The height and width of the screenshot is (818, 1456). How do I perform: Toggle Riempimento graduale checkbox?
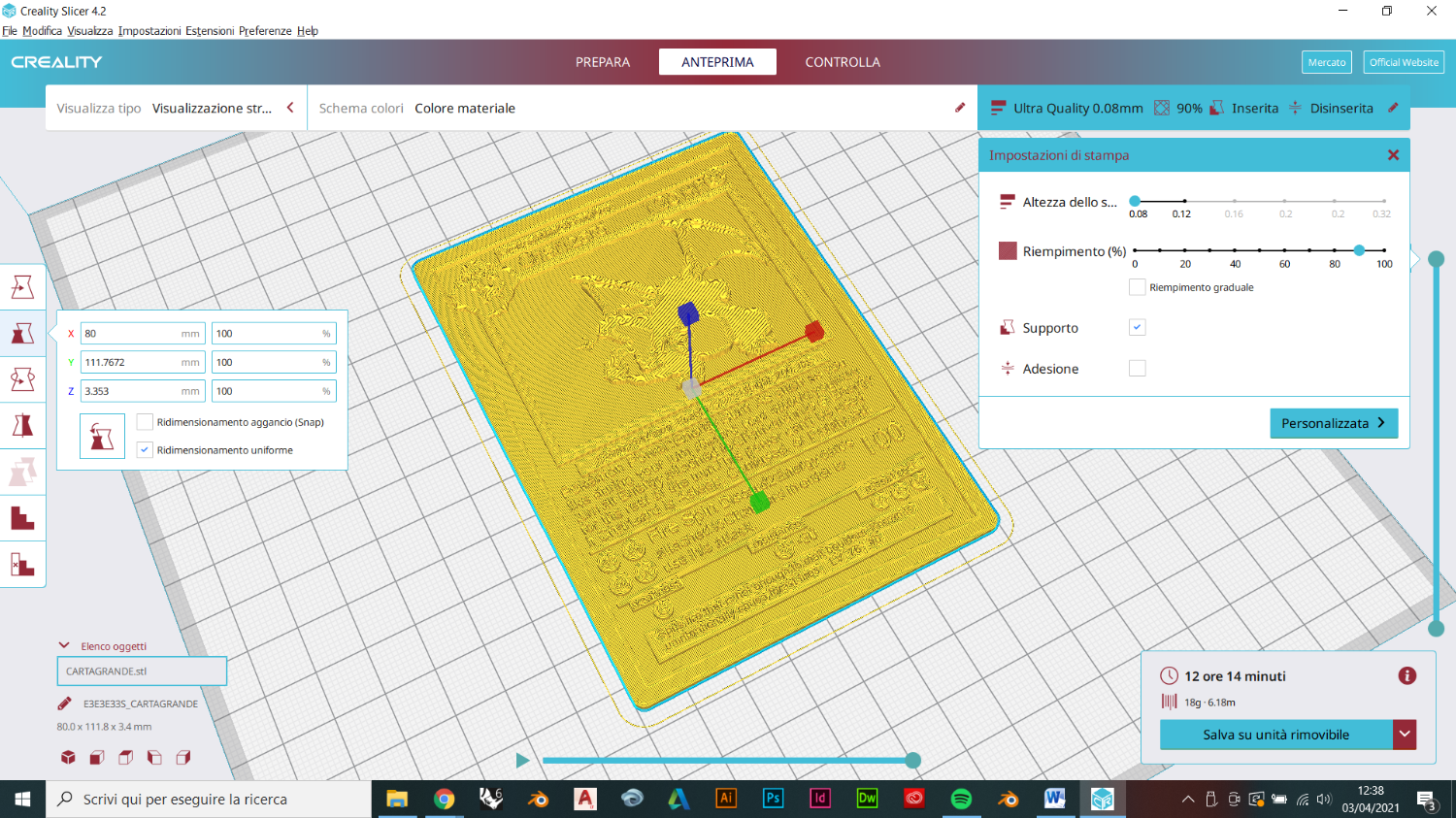(x=1137, y=287)
